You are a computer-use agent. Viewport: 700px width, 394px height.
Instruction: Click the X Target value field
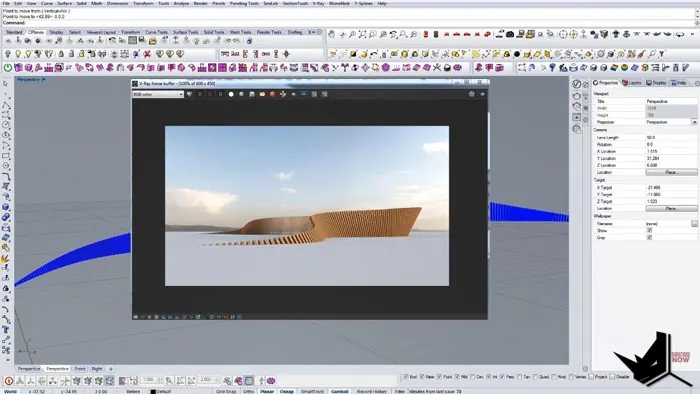pyautogui.click(x=671, y=188)
